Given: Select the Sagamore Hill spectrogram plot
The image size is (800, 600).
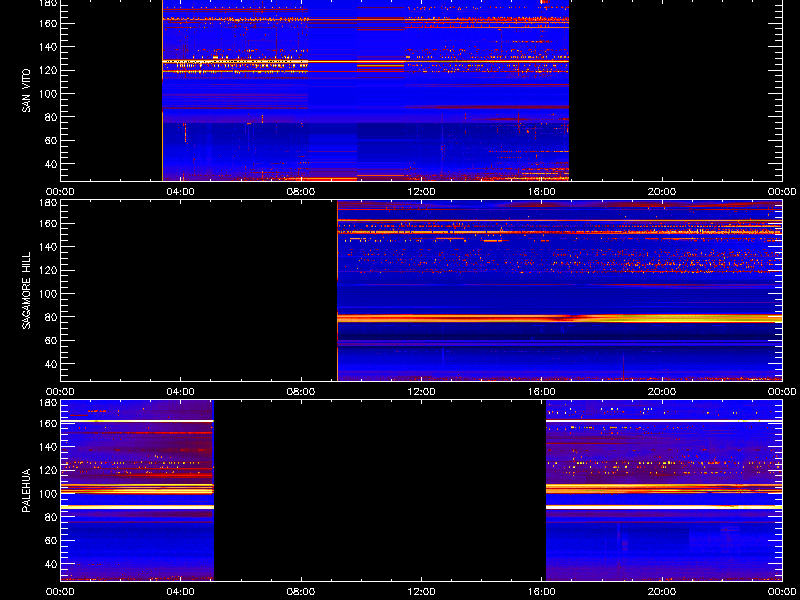Looking at the screenshot, I should click(560, 290).
